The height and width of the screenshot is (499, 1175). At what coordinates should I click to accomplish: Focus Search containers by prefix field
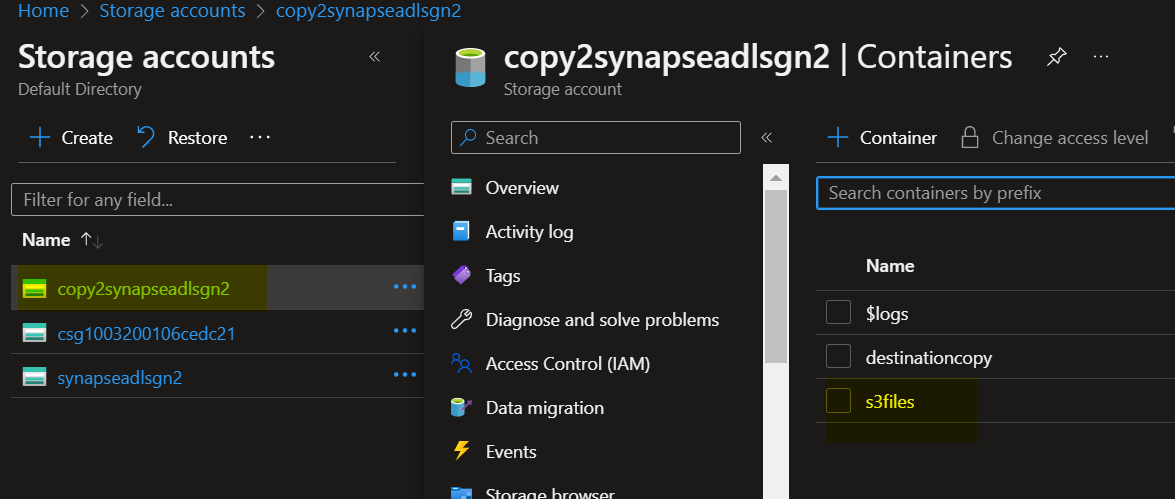pos(996,193)
